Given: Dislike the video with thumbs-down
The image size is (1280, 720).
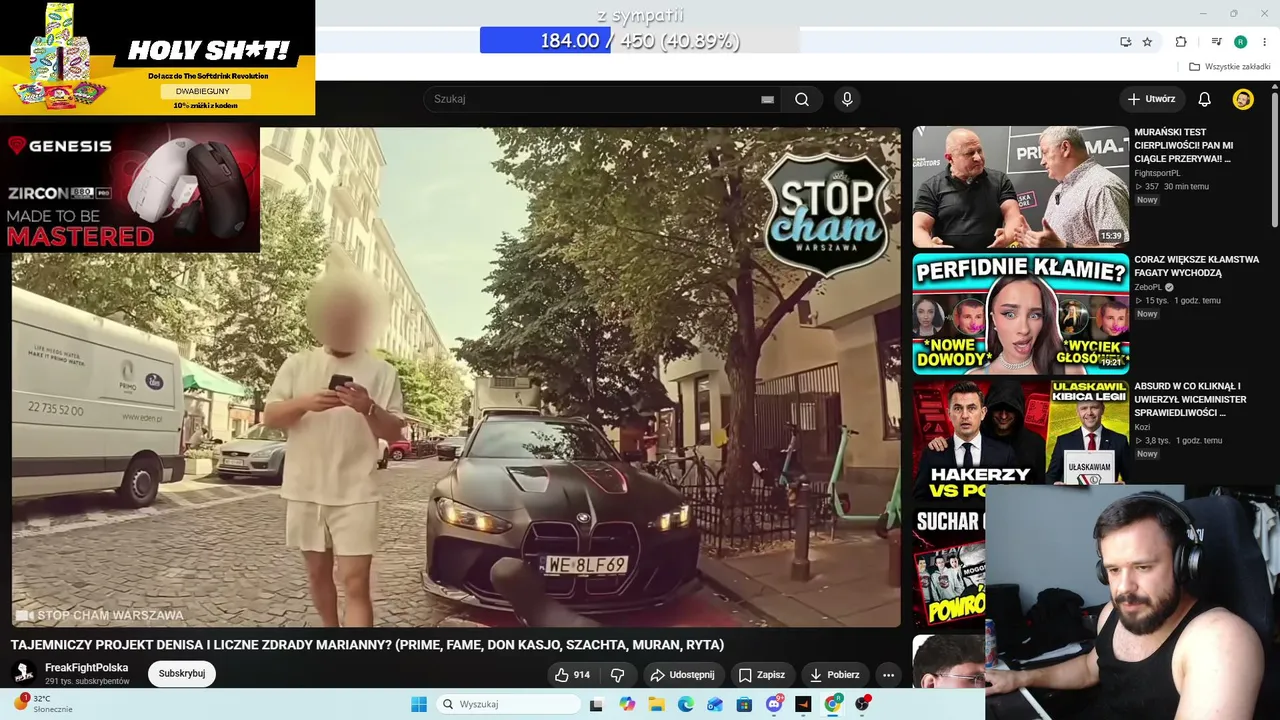Looking at the screenshot, I should (618, 675).
